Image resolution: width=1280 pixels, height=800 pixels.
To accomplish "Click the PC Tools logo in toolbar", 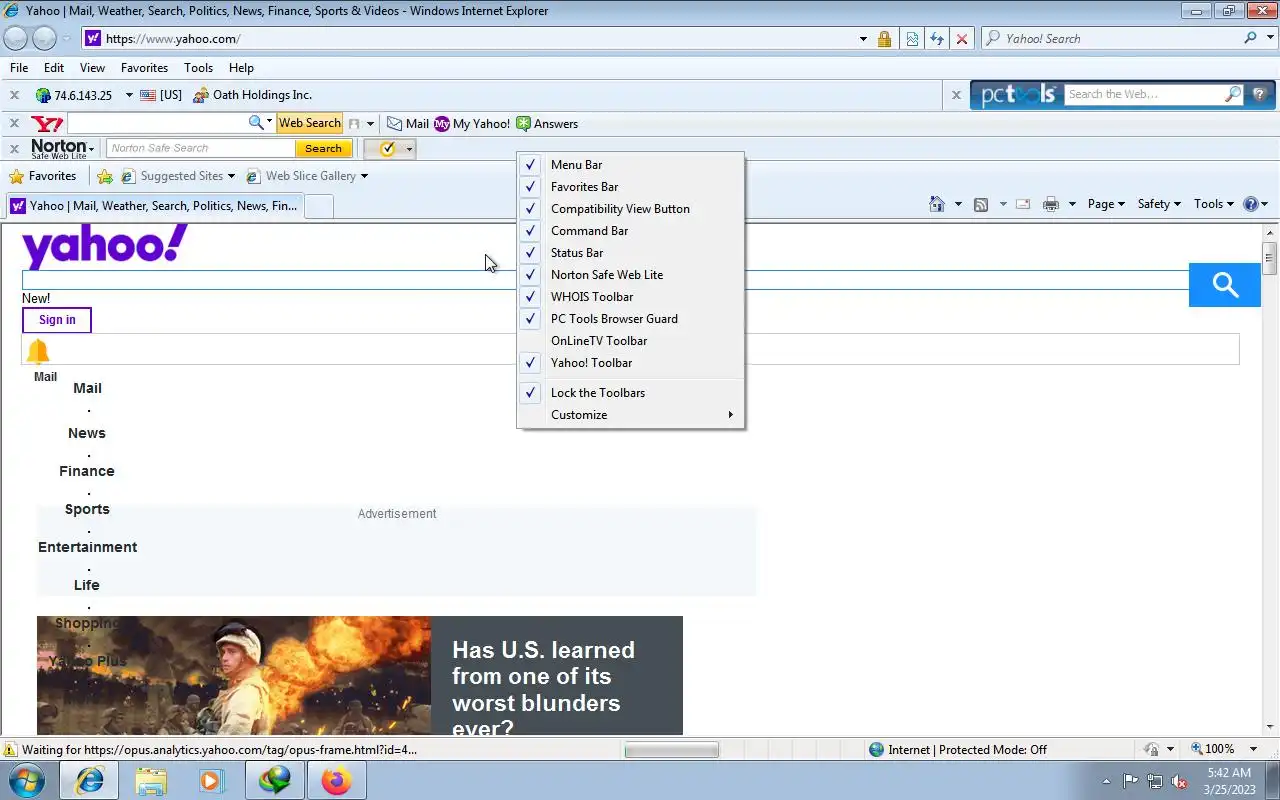I will (x=1018, y=95).
